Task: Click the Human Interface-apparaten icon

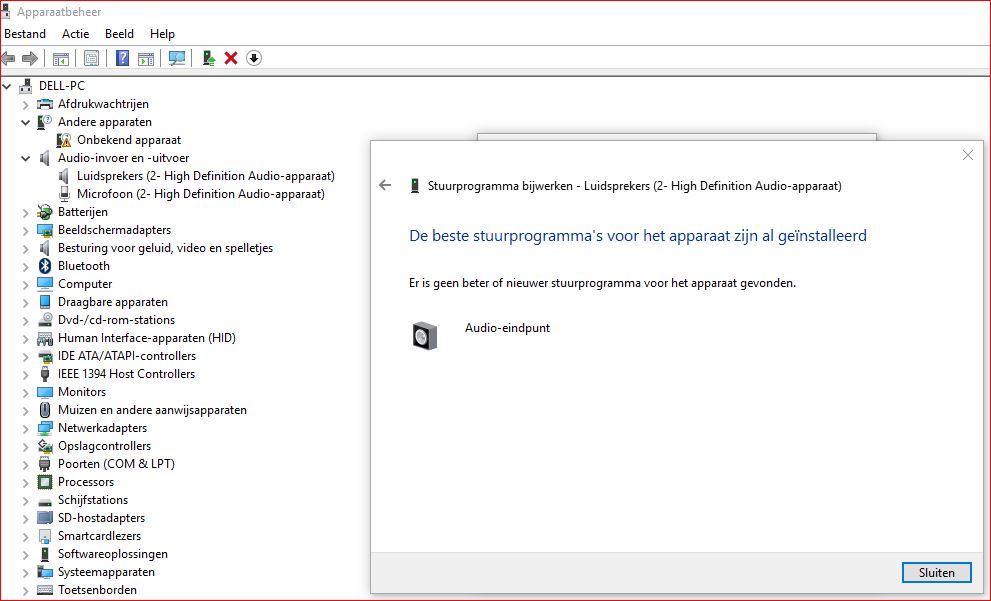Action: point(45,338)
